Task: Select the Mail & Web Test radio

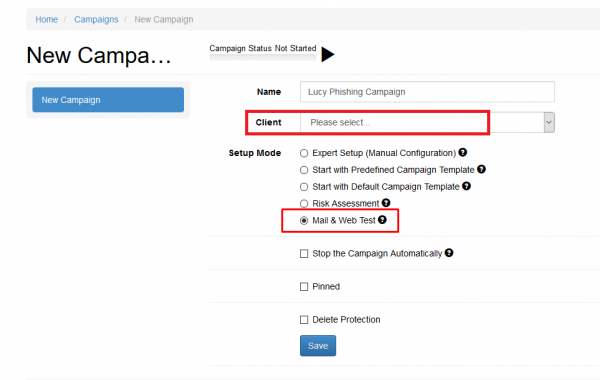Action: (x=304, y=220)
